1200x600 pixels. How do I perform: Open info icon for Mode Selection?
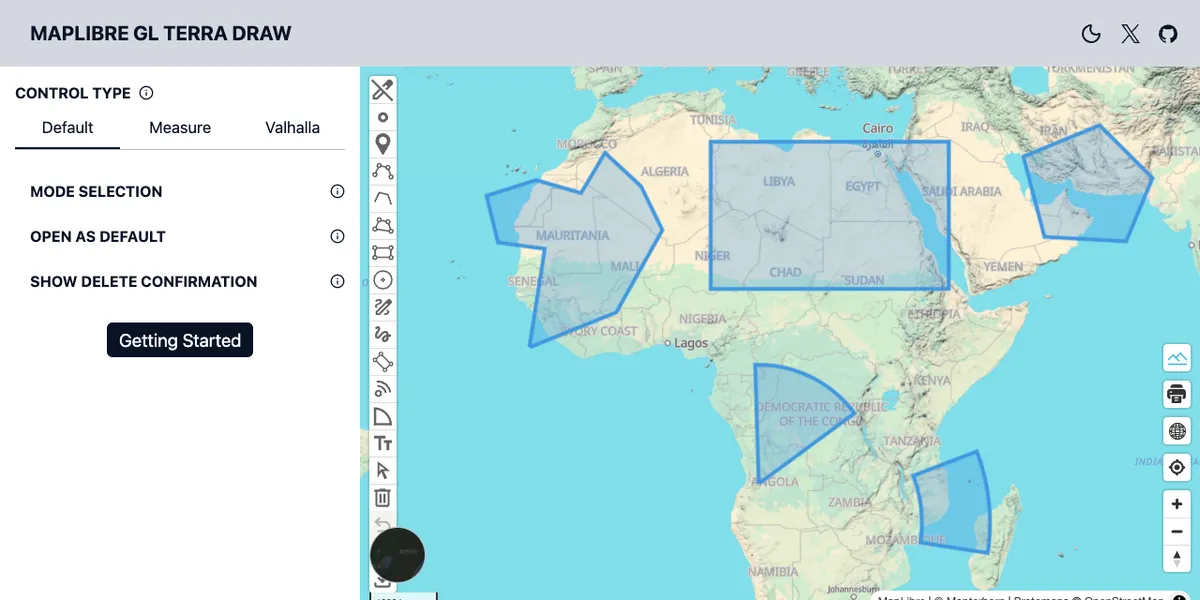click(337, 191)
